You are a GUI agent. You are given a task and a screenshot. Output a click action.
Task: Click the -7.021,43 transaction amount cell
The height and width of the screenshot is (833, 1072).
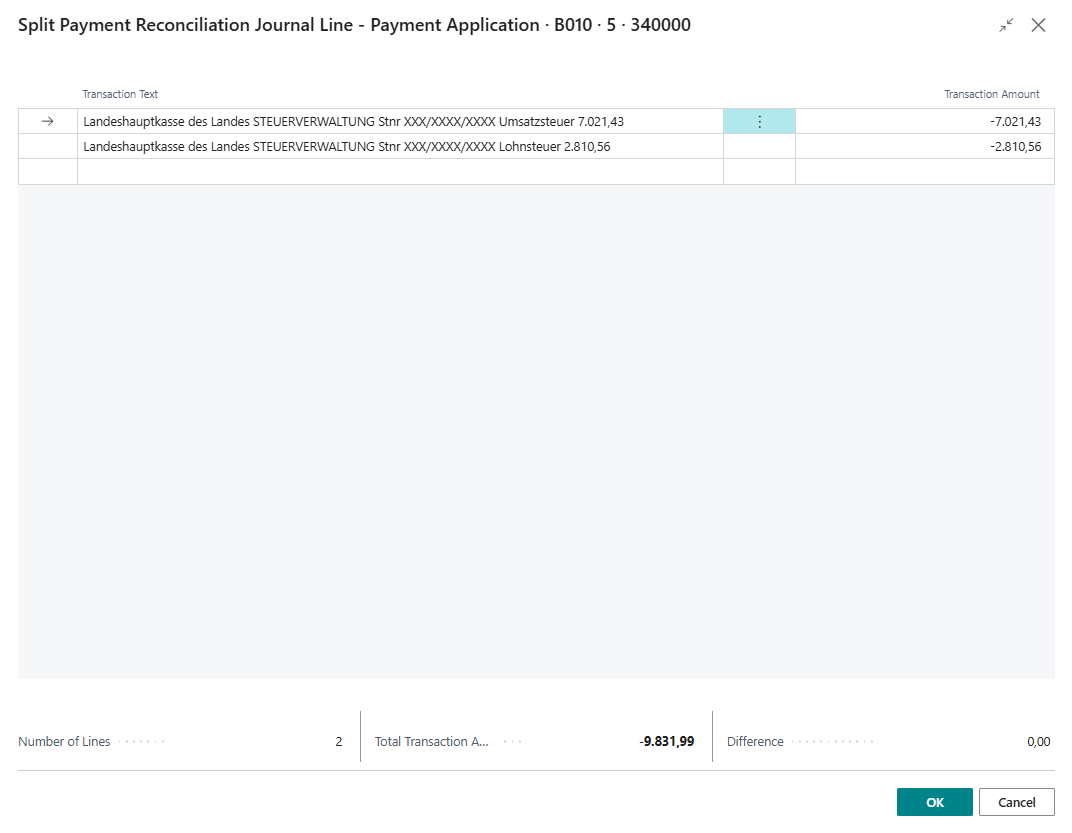(x=925, y=121)
